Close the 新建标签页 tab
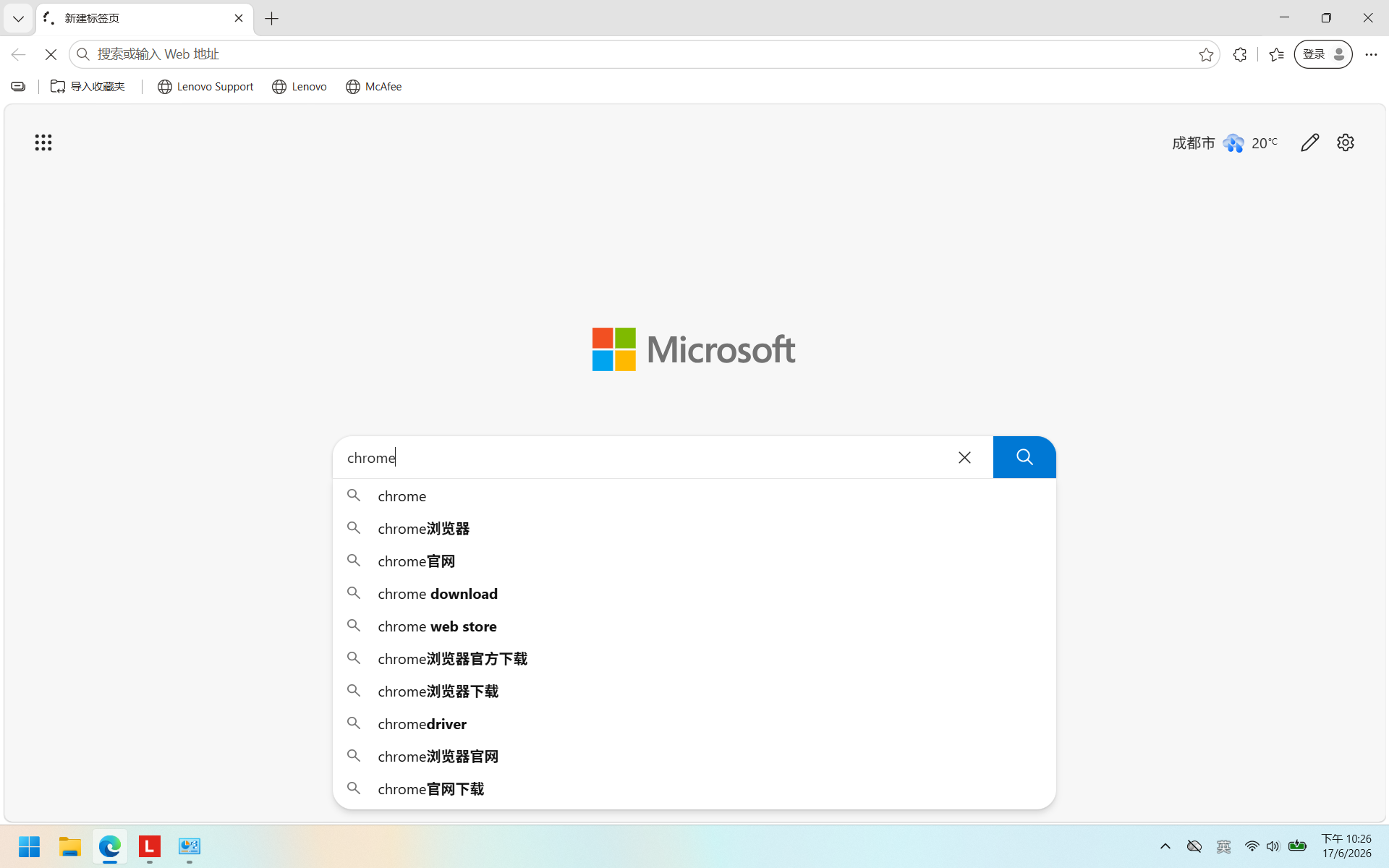This screenshot has height=868, width=1389. coord(239,18)
